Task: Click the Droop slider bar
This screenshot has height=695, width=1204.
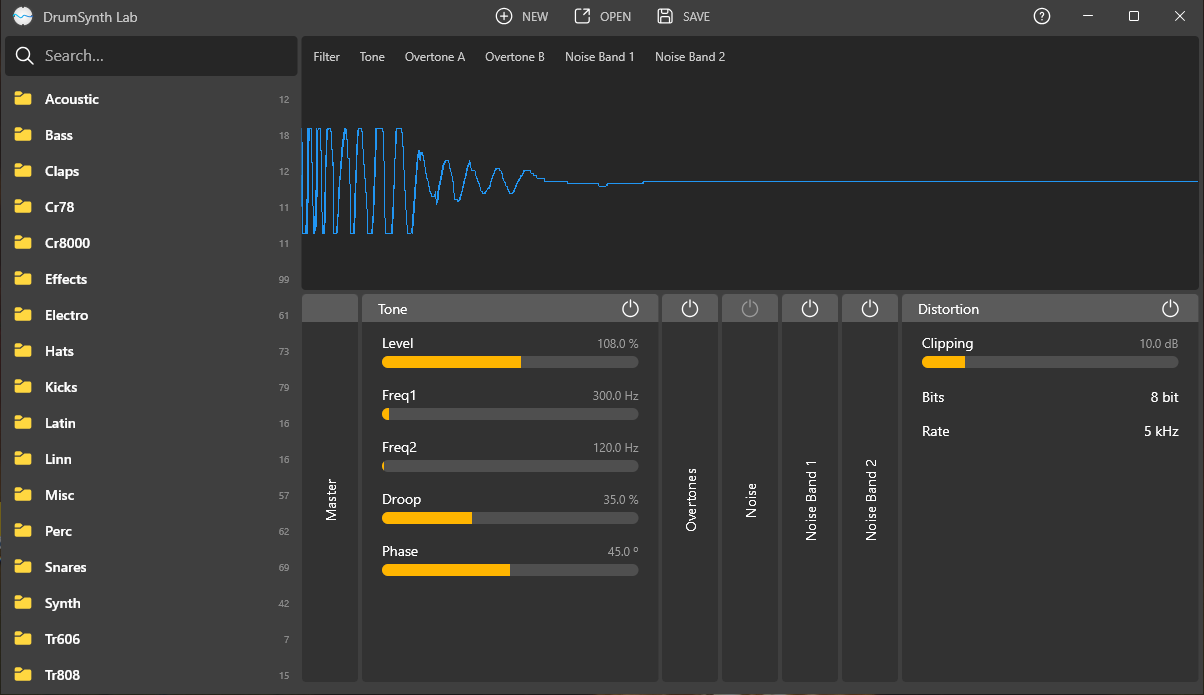Action: tap(510, 518)
